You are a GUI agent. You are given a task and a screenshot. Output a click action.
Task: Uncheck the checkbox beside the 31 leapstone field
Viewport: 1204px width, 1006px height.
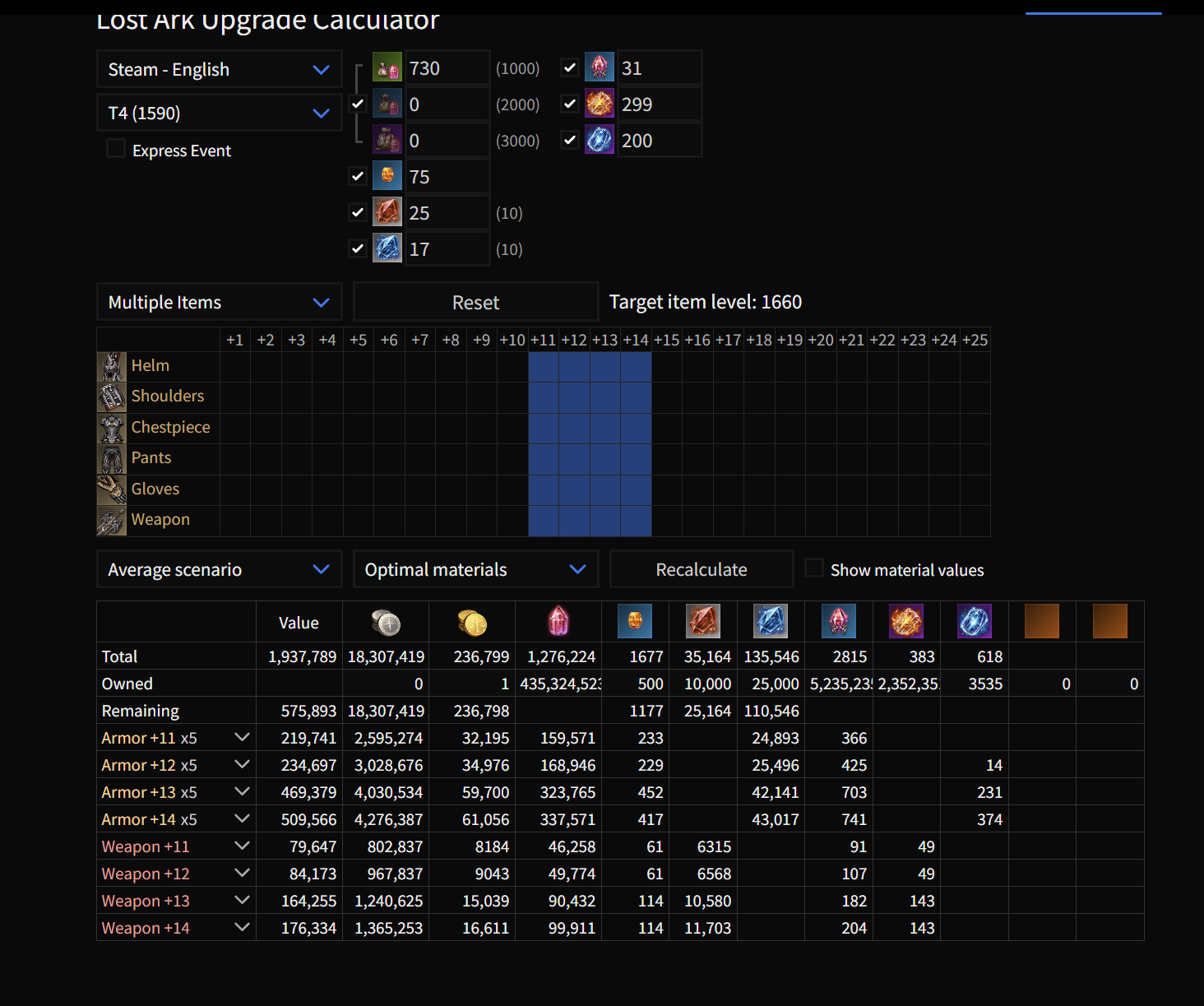tap(570, 67)
